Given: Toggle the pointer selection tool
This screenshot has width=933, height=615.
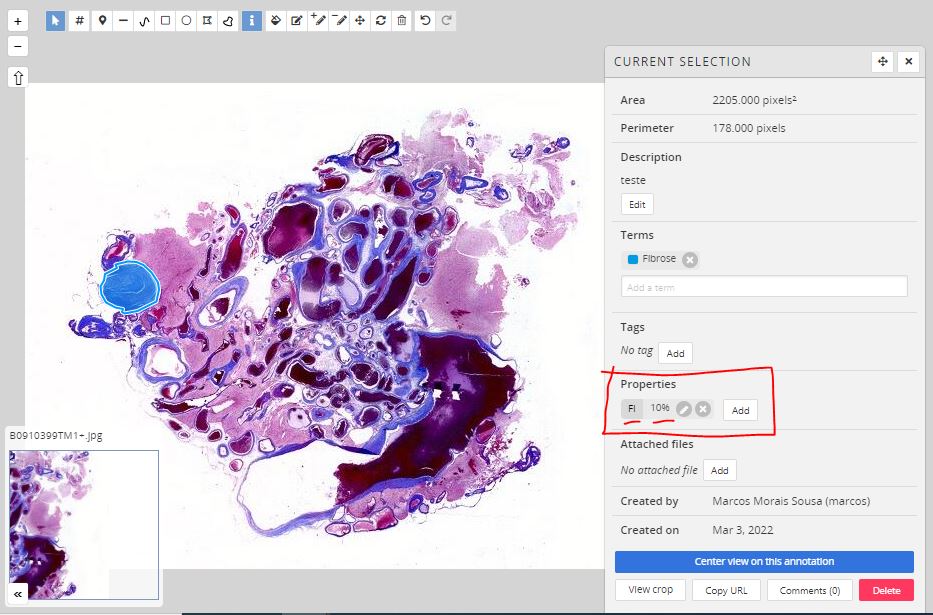Looking at the screenshot, I should pyautogui.click(x=55, y=20).
